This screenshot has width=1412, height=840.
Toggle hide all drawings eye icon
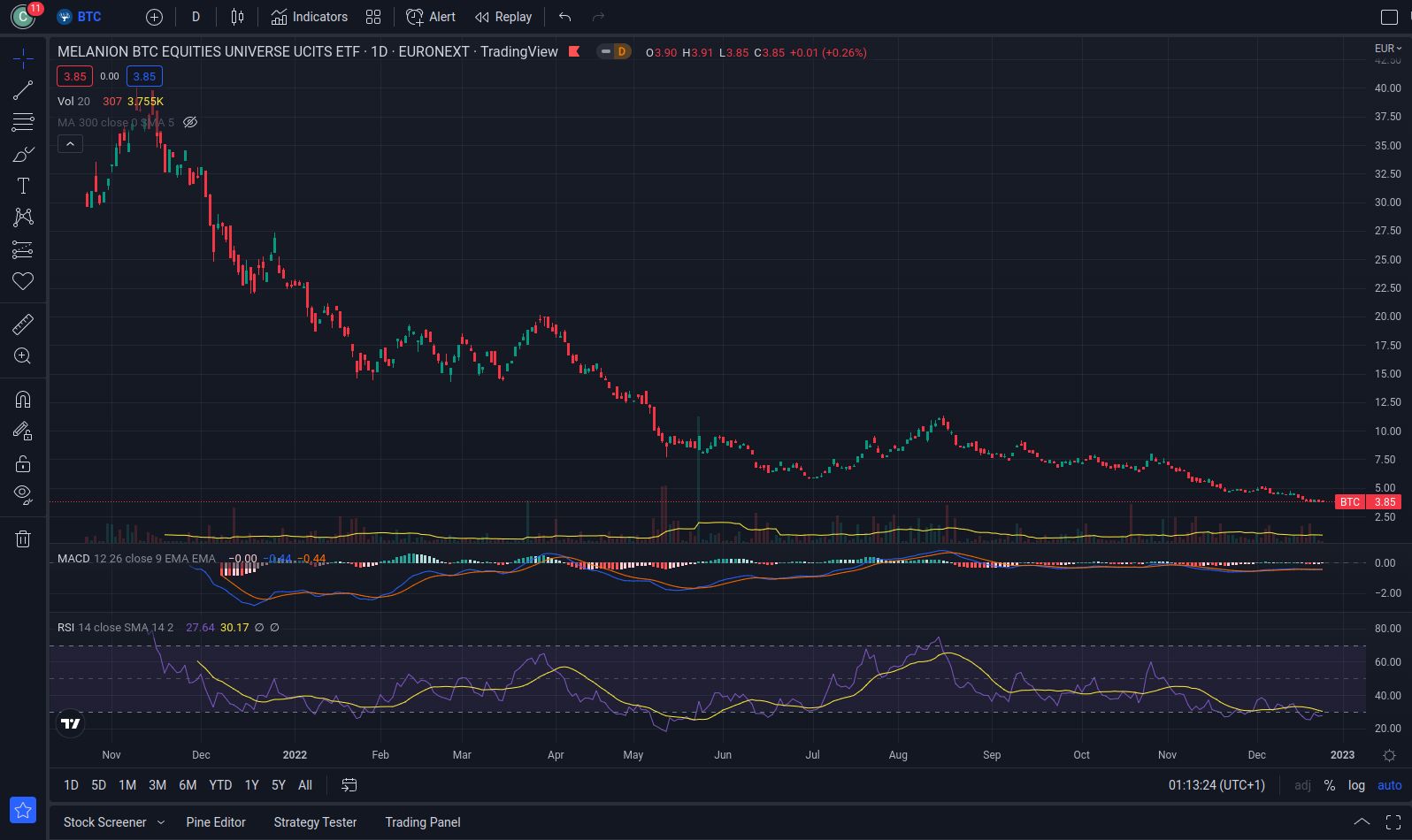point(23,494)
